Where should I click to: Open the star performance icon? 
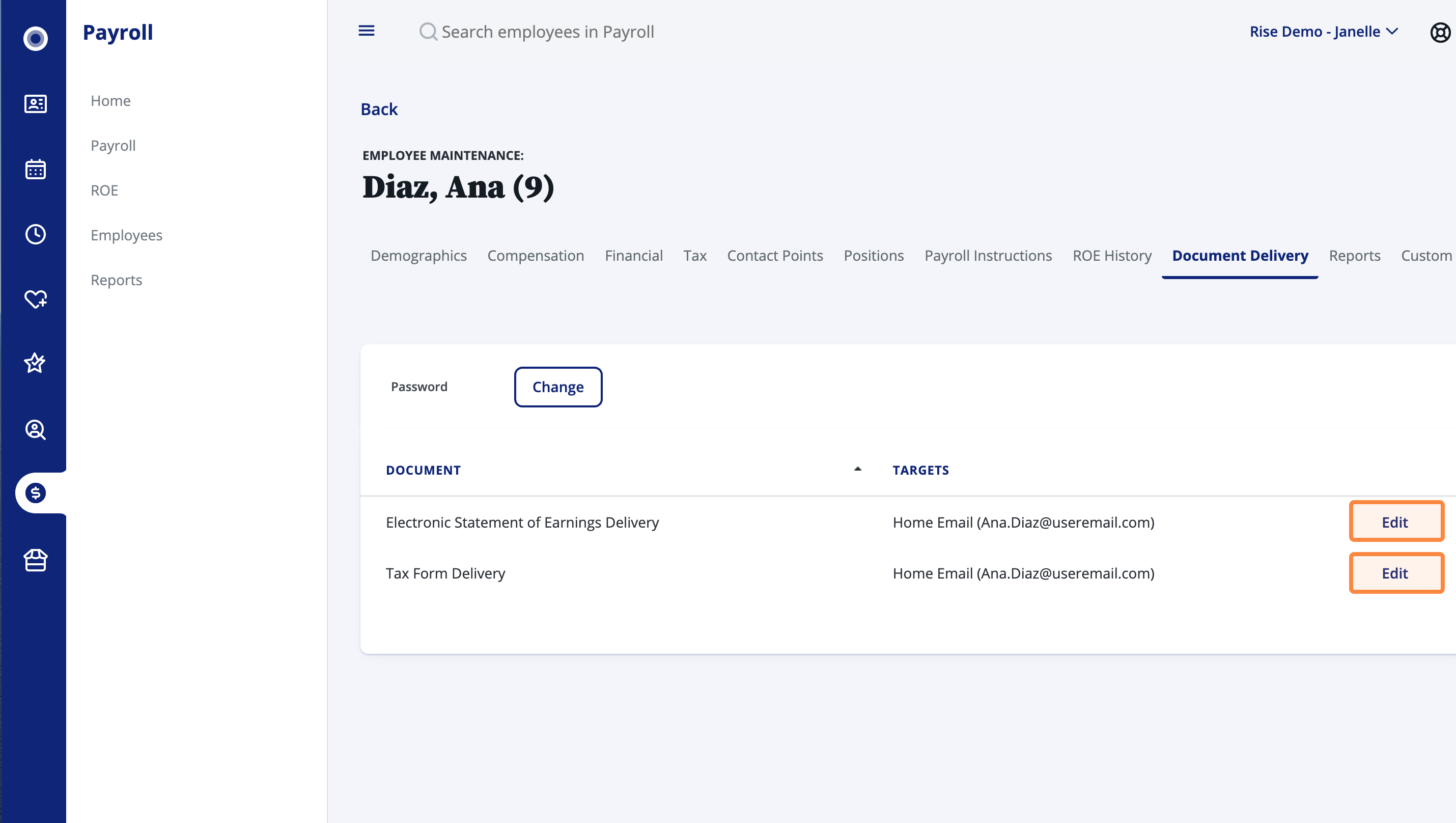point(35,364)
